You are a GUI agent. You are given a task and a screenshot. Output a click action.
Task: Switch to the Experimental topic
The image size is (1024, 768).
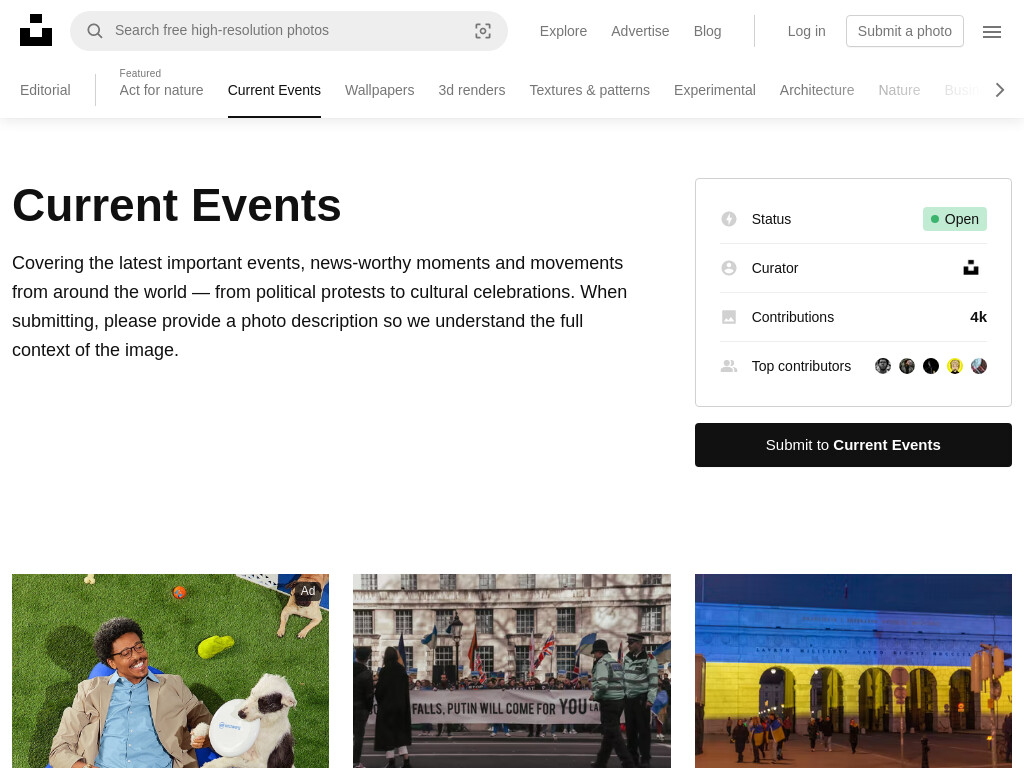click(714, 90)
